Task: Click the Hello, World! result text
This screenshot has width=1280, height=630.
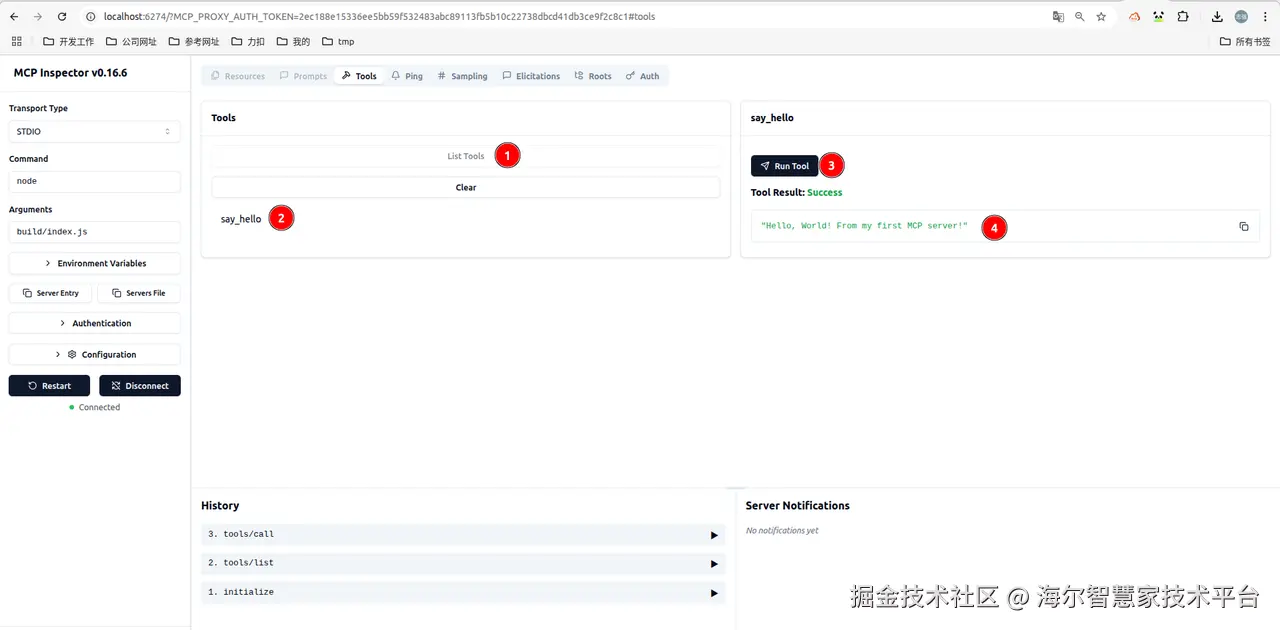Action: (x=865, y=226)
